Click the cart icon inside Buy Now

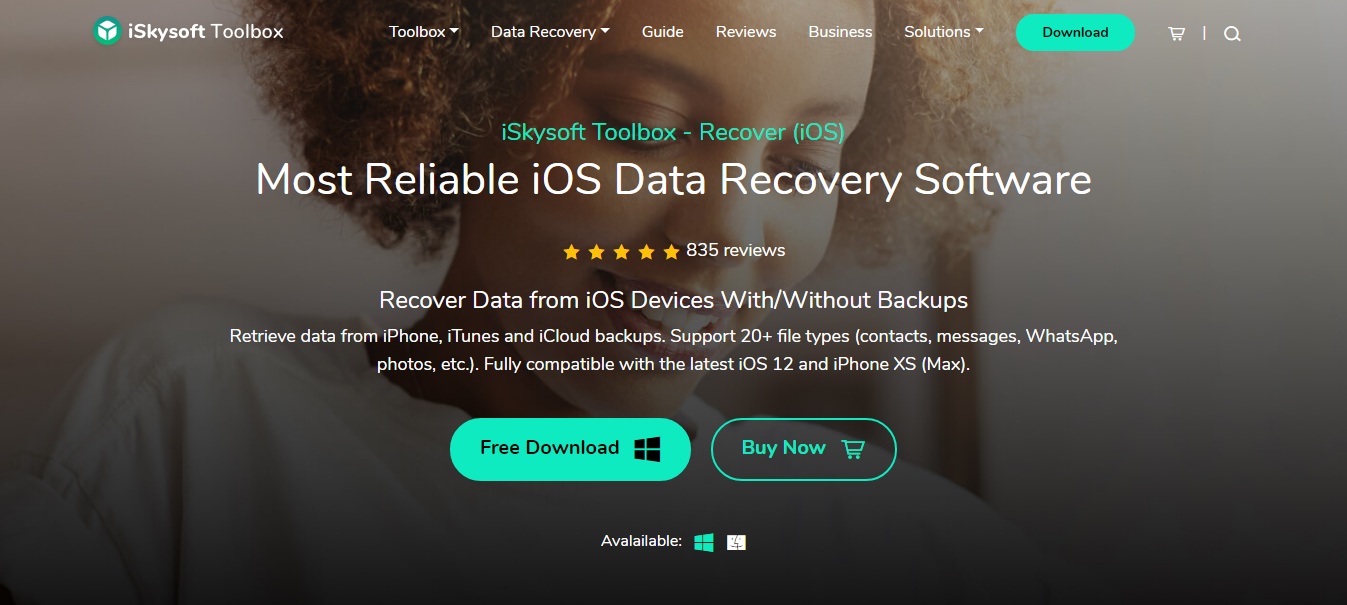(853, 449)
